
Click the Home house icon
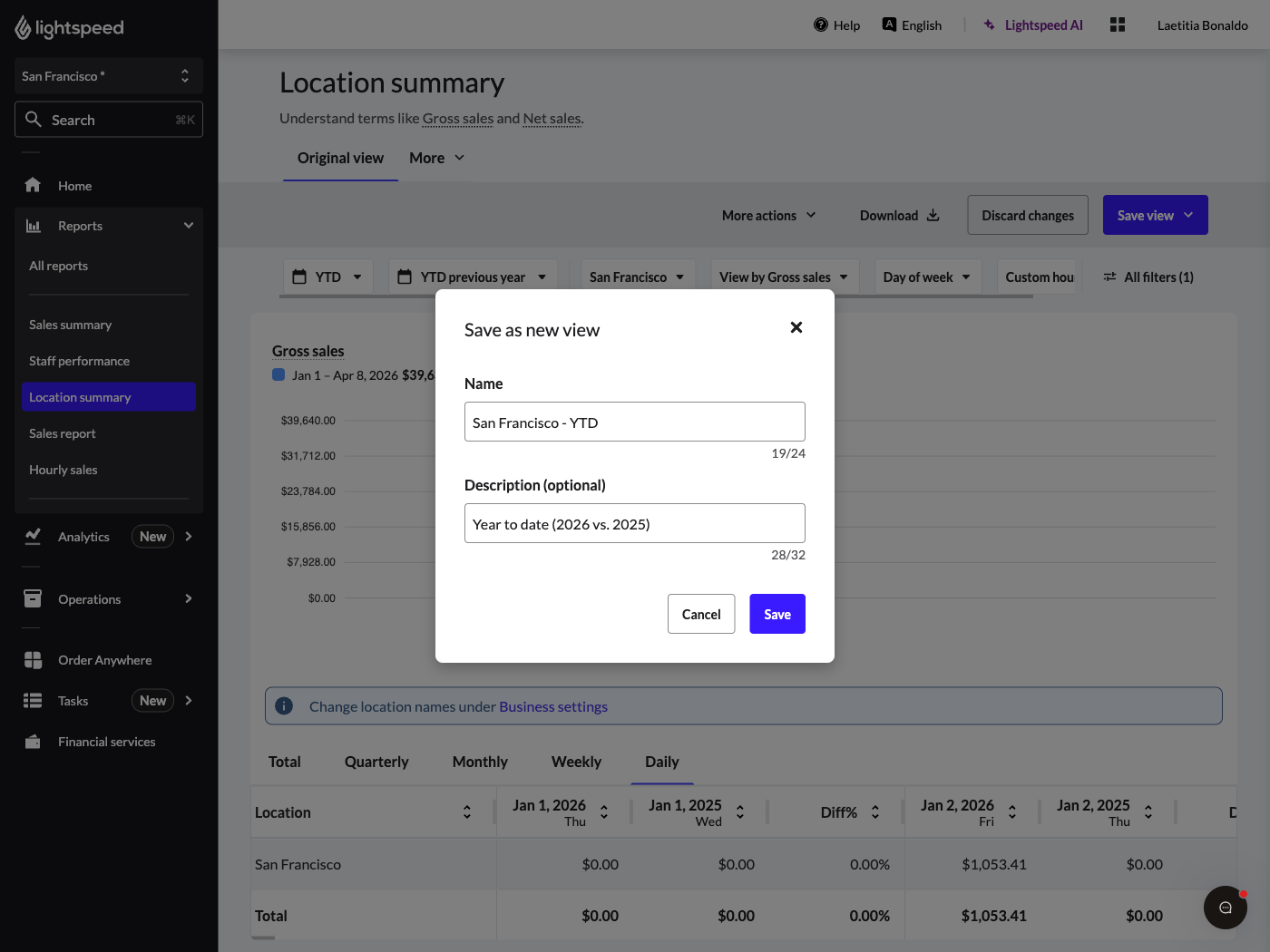33,185
